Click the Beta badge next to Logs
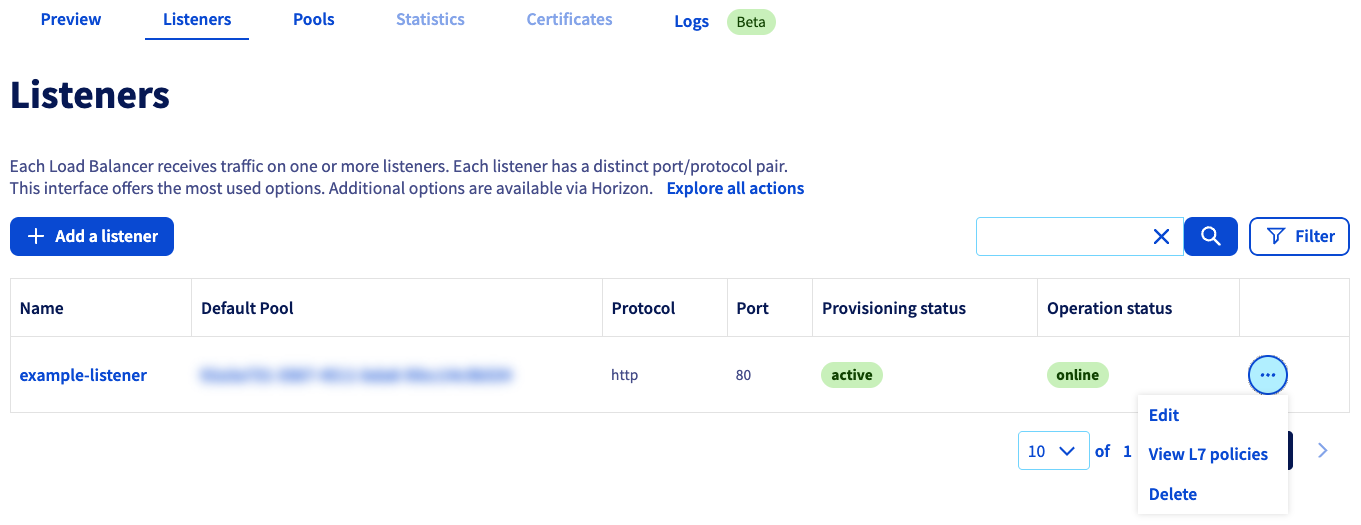1361x525 pixels. coord(751,22)
